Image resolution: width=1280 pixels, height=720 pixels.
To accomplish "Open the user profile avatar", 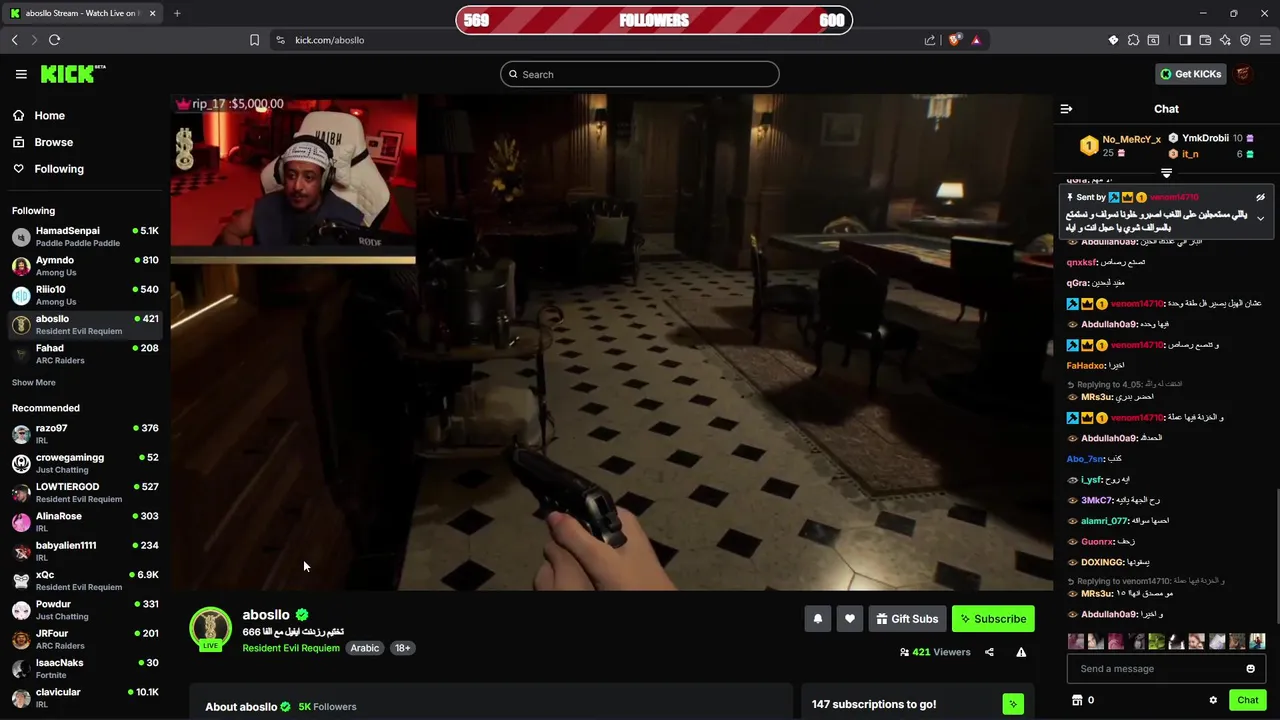I will 1243,74.
